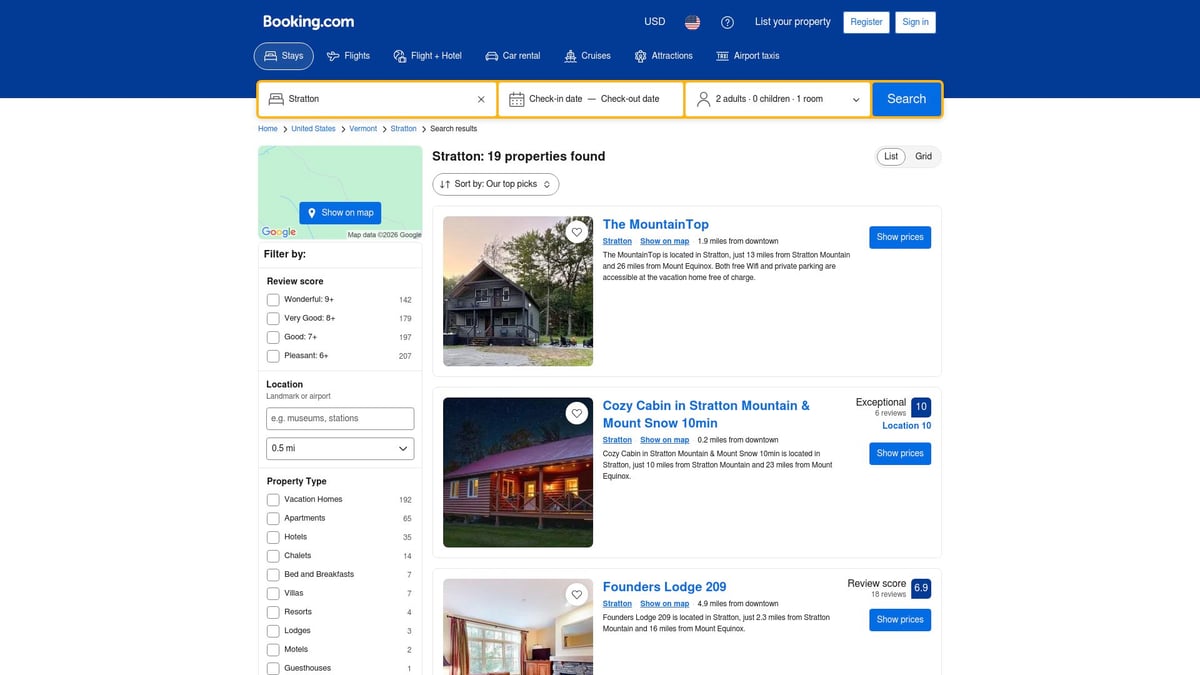Screen dimensions: 1200x675
Task: Open the Sort by top picks dropdown
Action: click(496, 184)
